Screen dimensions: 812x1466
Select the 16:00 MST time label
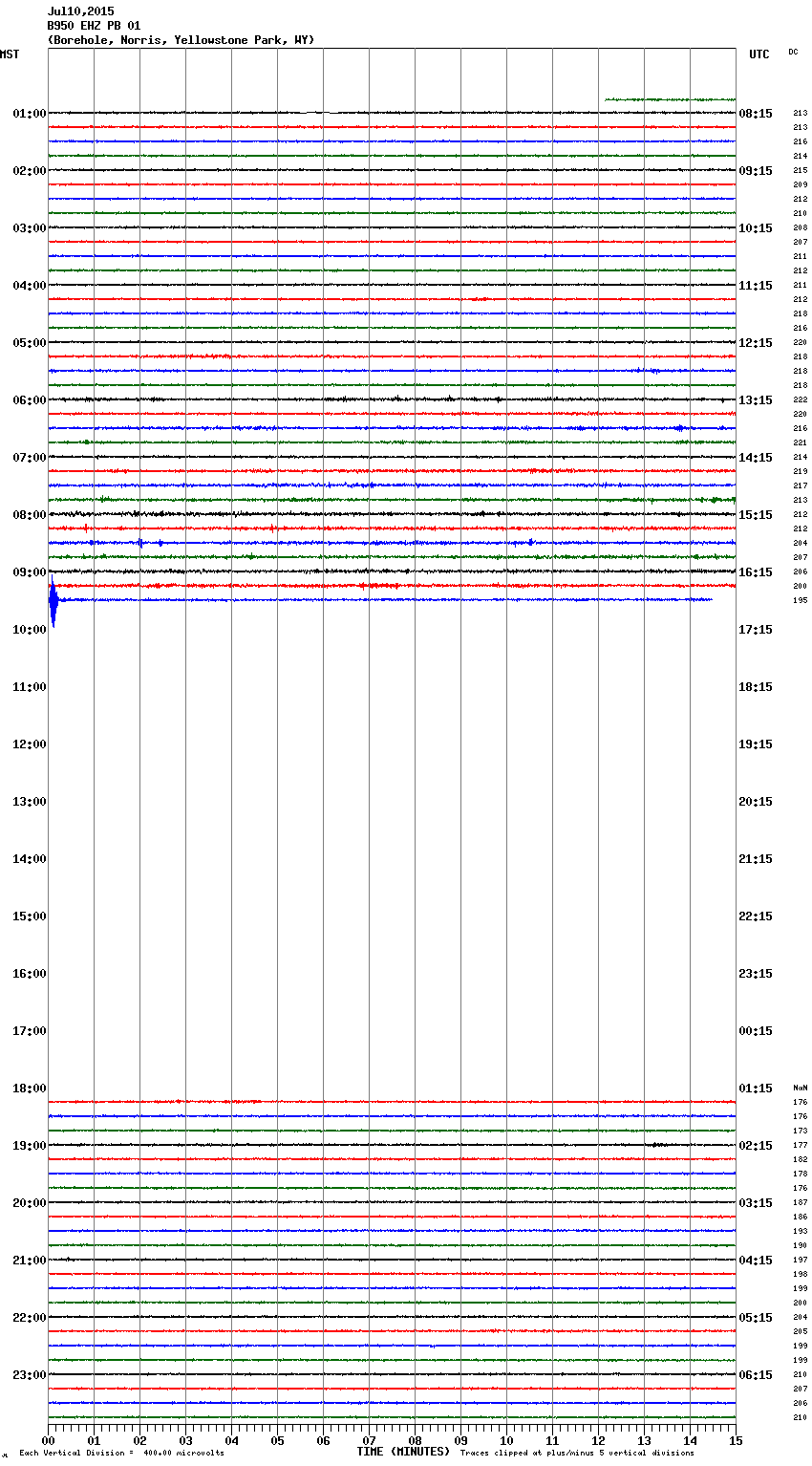click(x=30, y=974)
